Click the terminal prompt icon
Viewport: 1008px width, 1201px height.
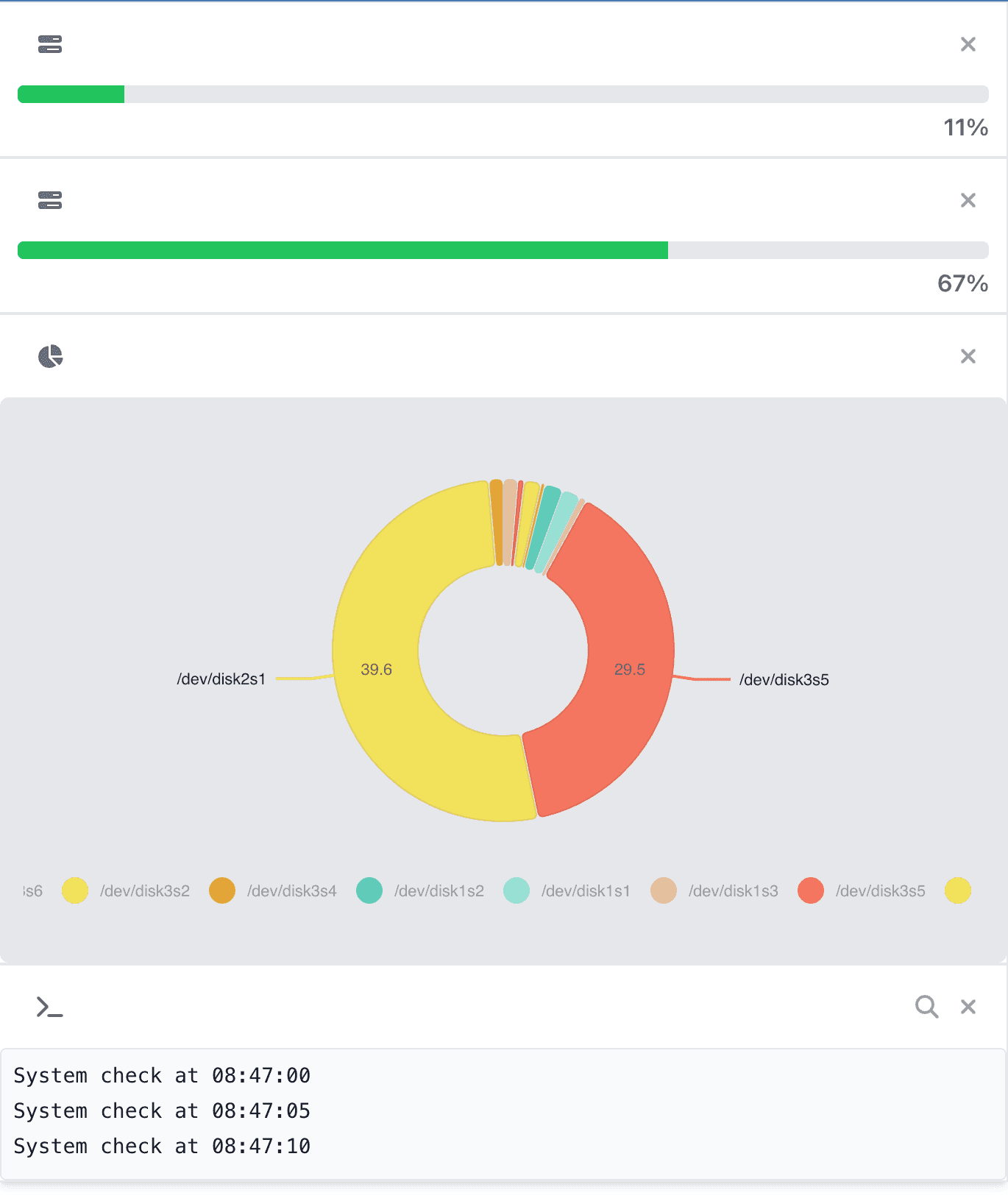click(50, 1007)
